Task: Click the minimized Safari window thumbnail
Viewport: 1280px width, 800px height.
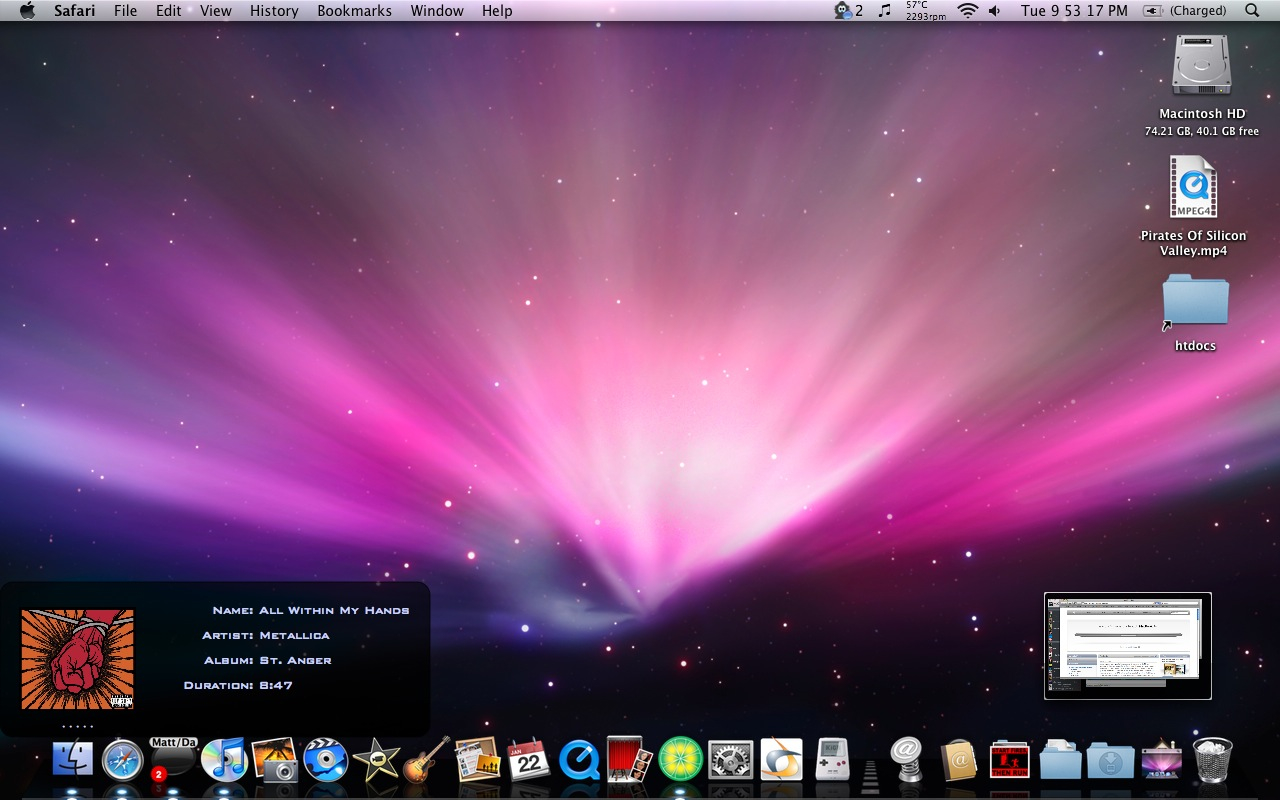Action: (1127, 645)
